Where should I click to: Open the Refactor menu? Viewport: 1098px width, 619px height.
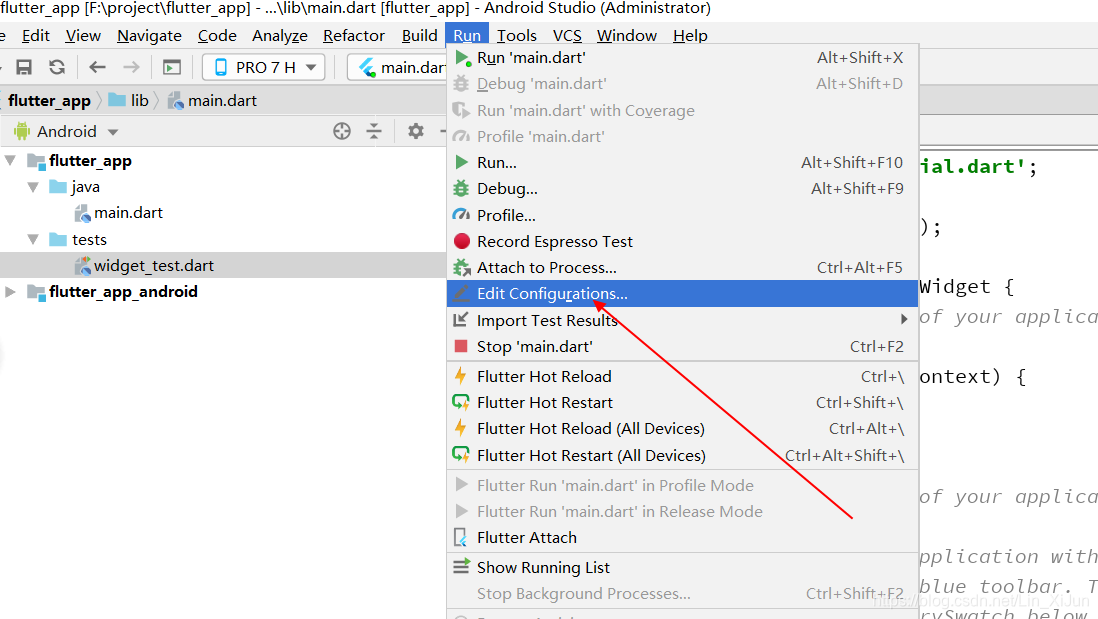354,36
